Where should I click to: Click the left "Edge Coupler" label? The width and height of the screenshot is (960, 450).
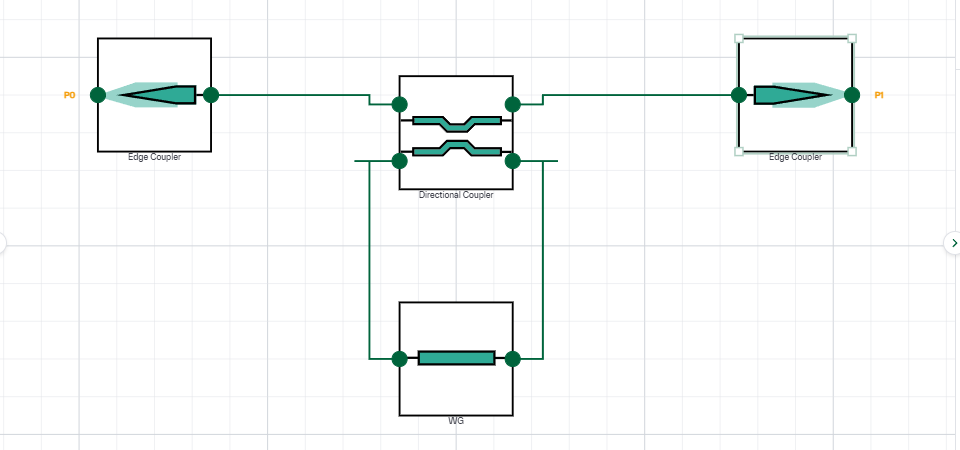[154, 157]
